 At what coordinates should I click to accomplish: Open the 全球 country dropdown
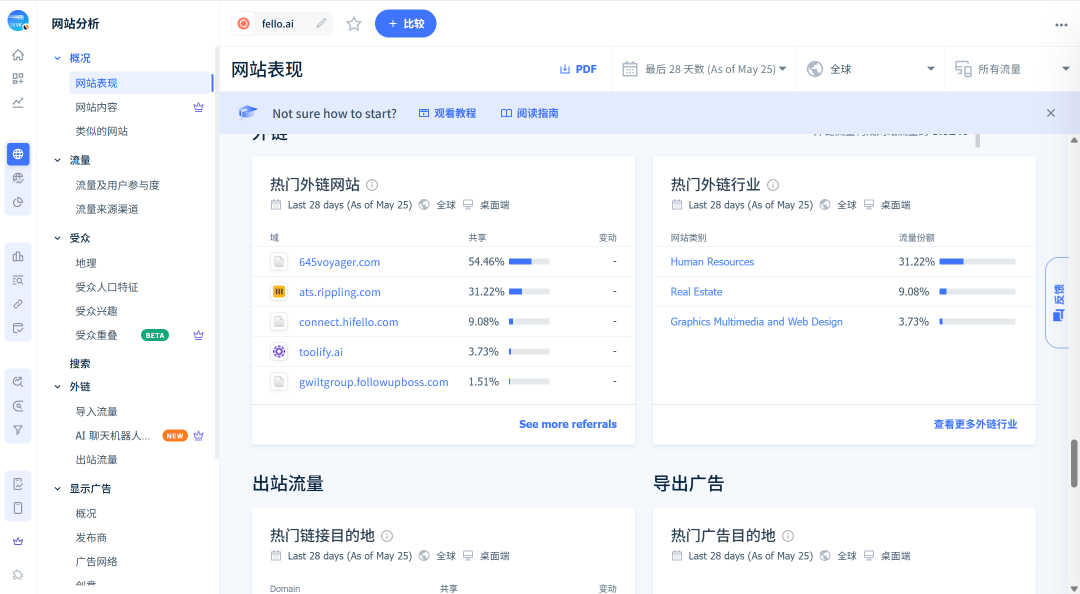pyautogui.click(x=871, y=69)
